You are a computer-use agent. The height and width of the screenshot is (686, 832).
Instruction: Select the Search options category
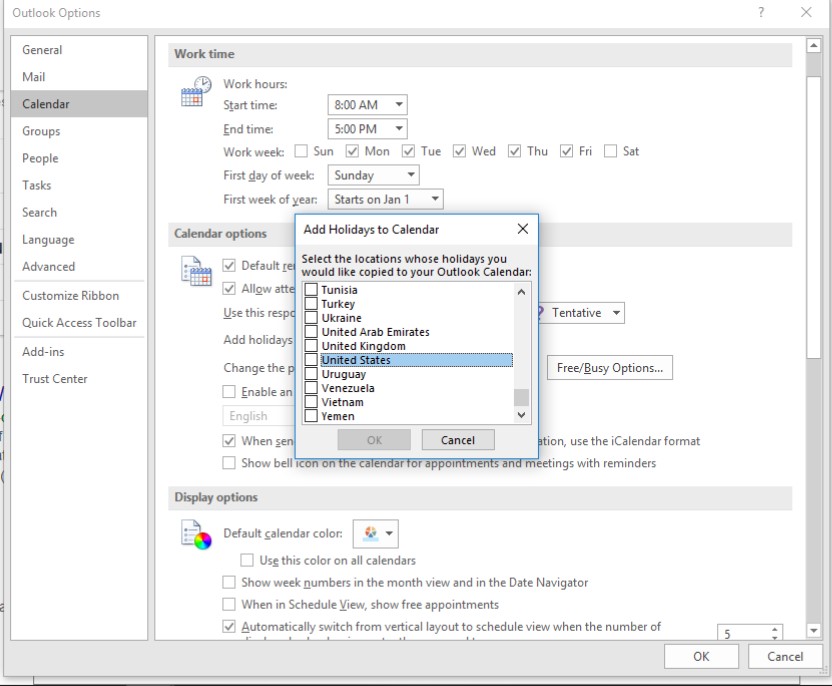click(x=79, y=212)
